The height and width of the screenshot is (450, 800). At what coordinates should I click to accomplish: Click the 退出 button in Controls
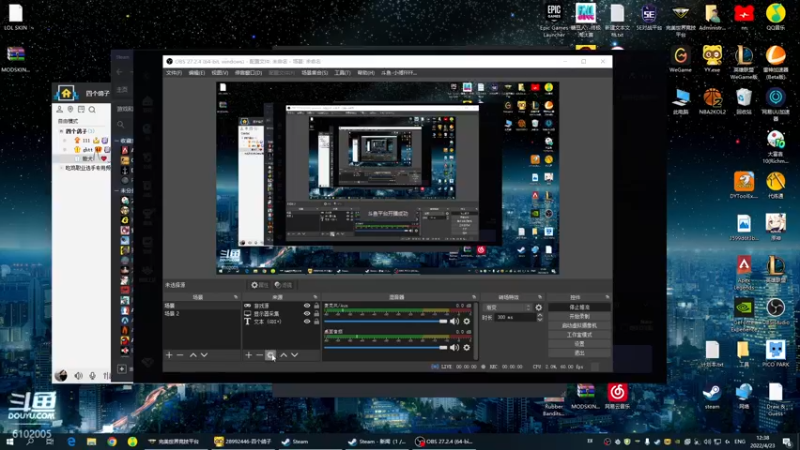point(579,353)
